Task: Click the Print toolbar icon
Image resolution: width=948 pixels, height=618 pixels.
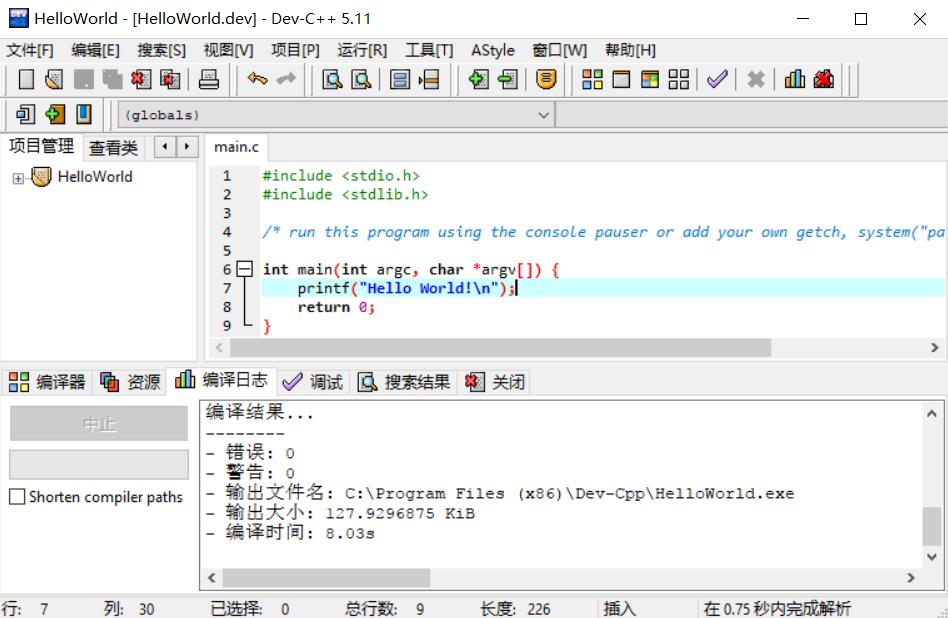Action: (209, 79)
